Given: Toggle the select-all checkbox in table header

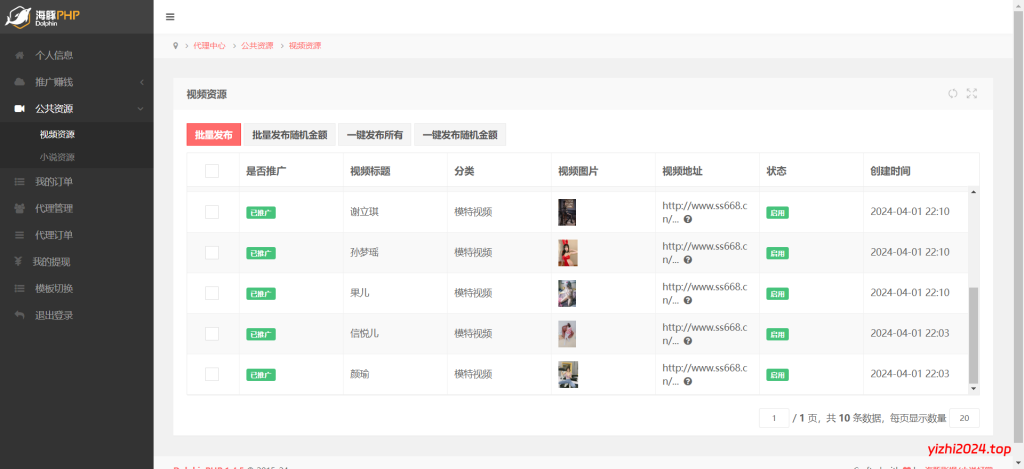Looking at the screenshot, I should 212,171.
